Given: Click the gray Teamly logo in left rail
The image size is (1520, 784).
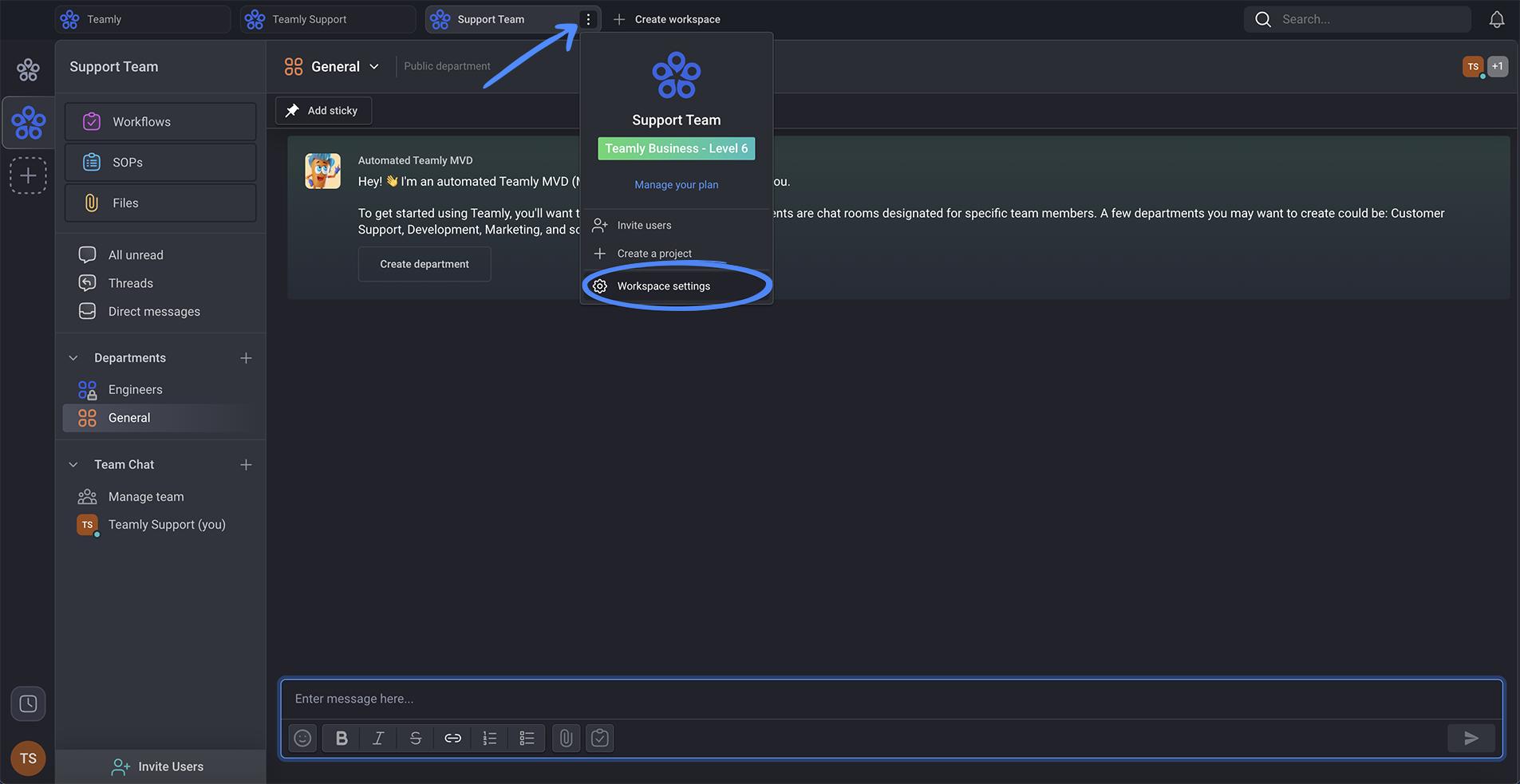Looking at the screenshot, I should pyautogui.click(x=28, y=70).
